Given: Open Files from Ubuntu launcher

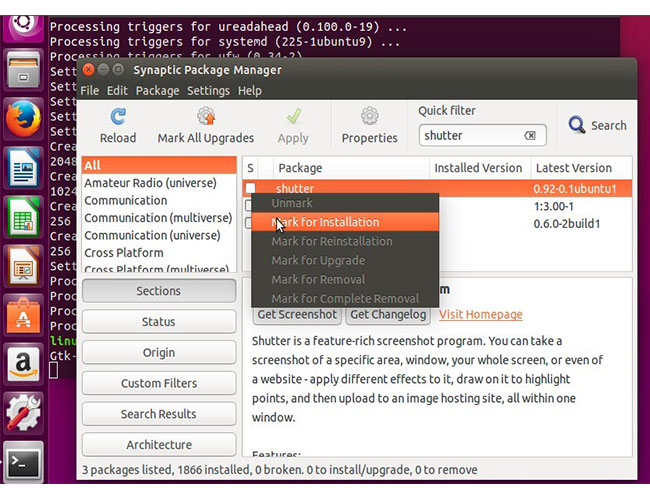Looking at the screenshot, I should (23, 70).
